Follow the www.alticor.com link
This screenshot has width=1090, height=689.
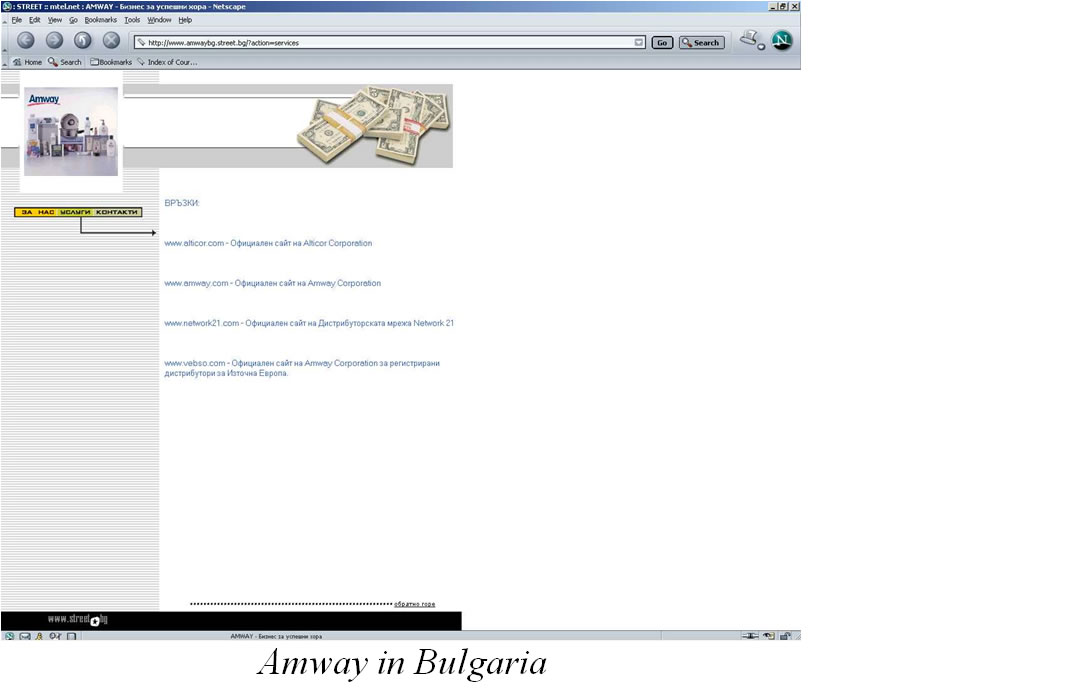click(x=194, y=244)
